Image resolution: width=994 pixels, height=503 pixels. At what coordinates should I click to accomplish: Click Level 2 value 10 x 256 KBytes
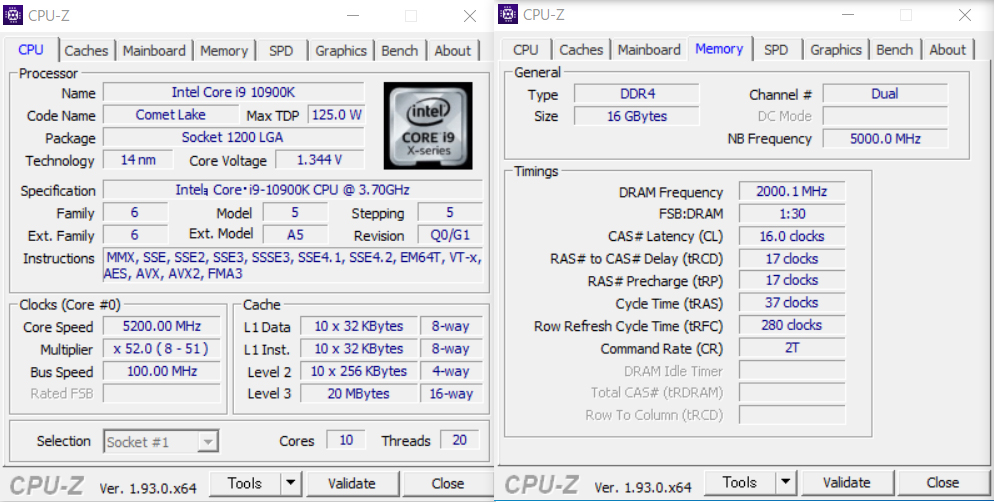coord(359,371)
